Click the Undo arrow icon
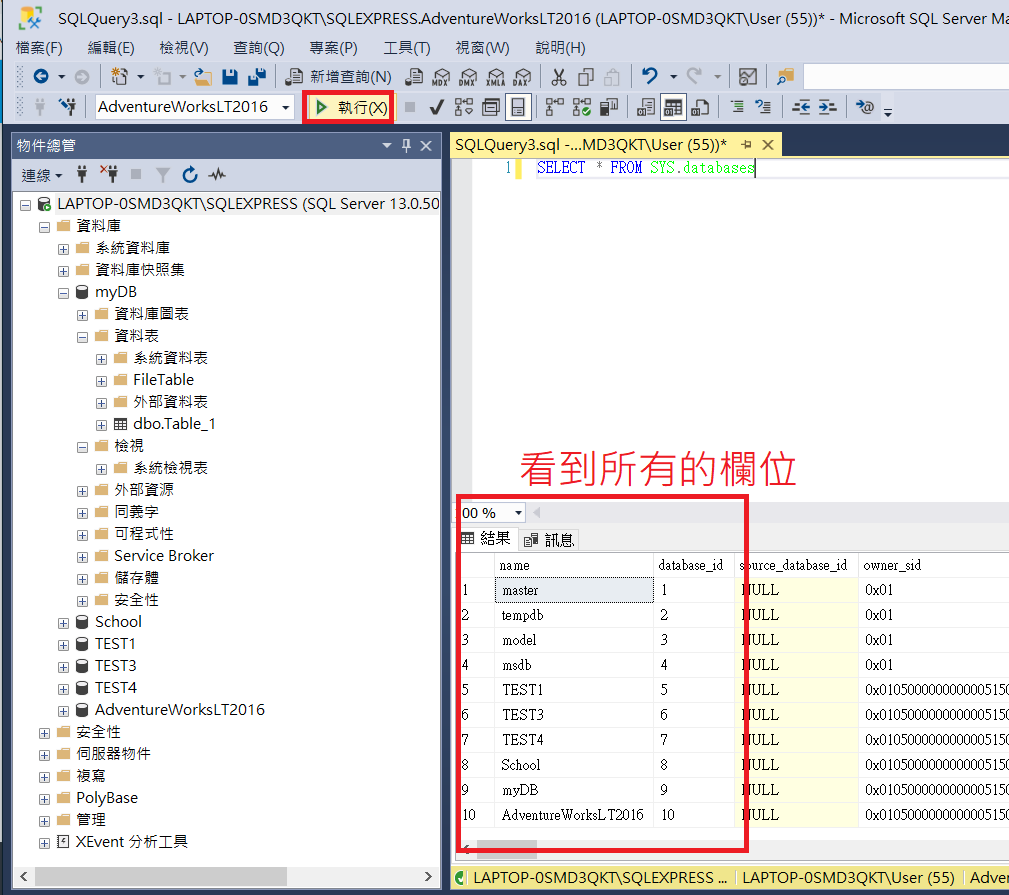The image size is (1009, 895). click(x=650, y=77)
